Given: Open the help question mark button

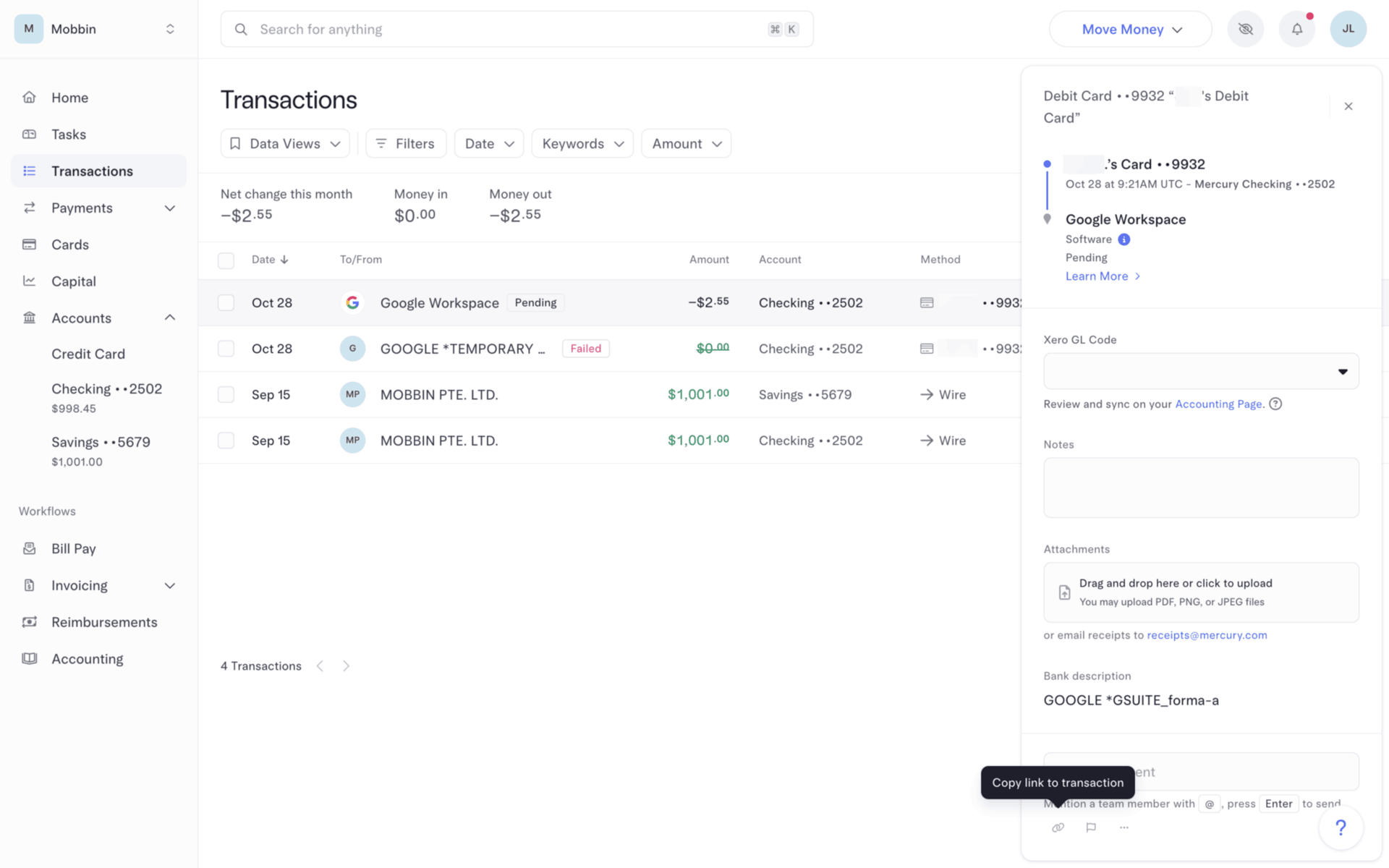Looking at the screenshot, I should 1341,827.
